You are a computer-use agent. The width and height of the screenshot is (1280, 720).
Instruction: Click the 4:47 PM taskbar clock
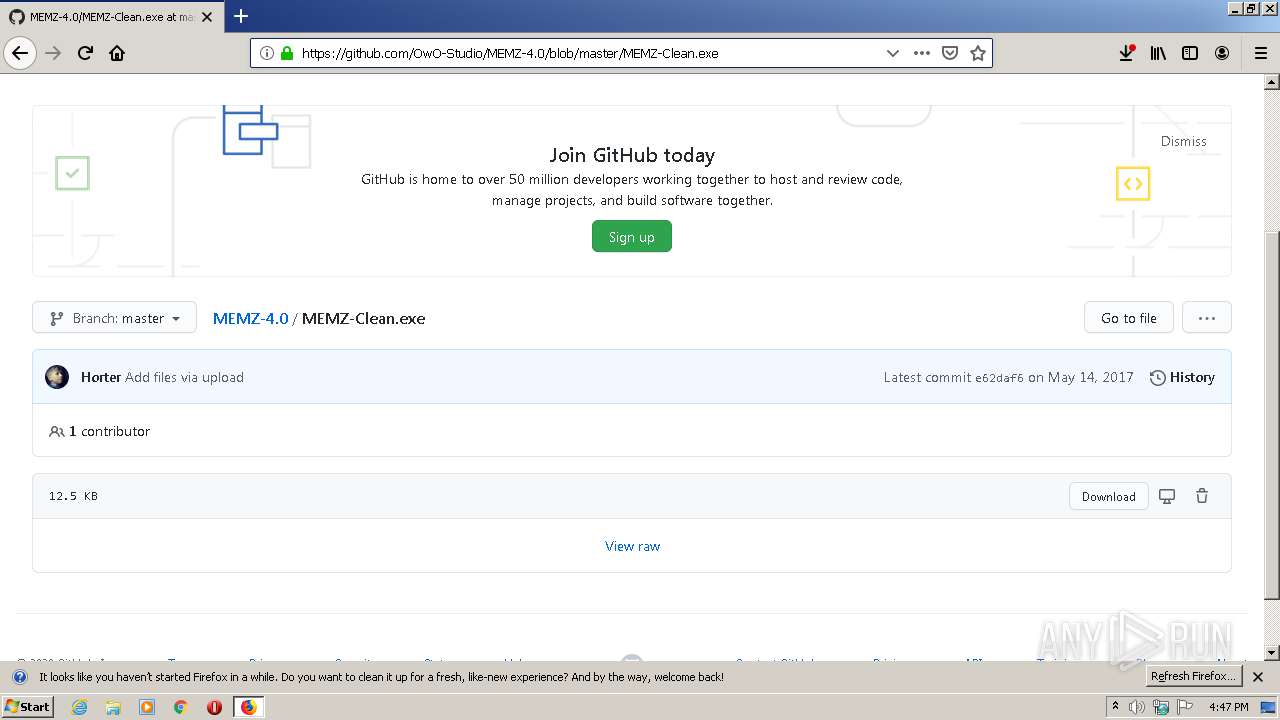pyautogui.click(x=1228, y=707)
